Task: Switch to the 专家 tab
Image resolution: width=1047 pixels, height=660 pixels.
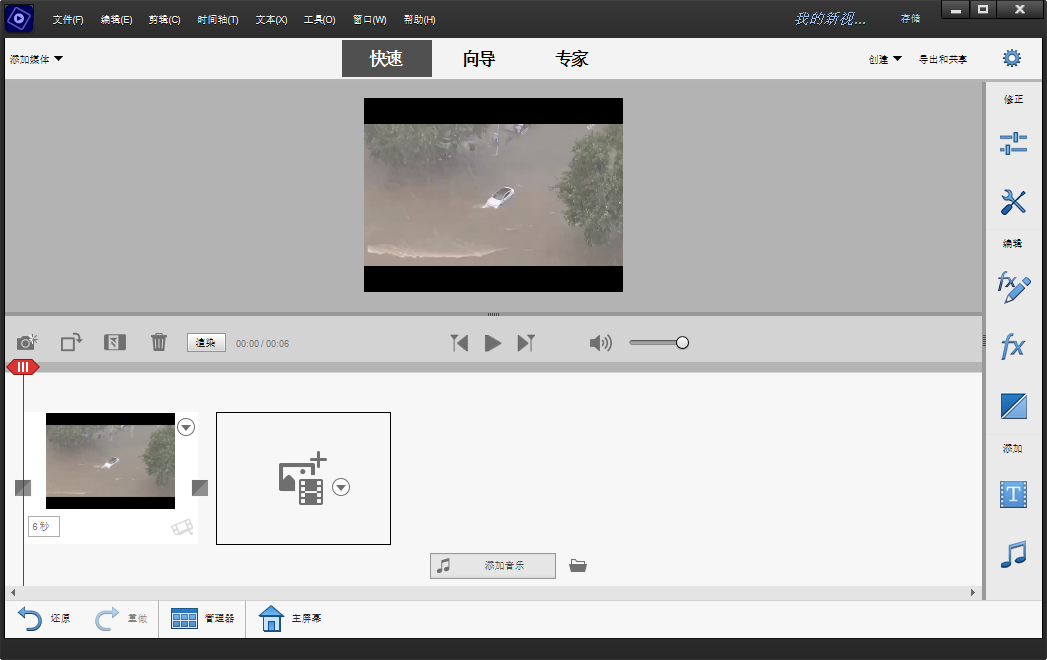Action: [573, 58]
